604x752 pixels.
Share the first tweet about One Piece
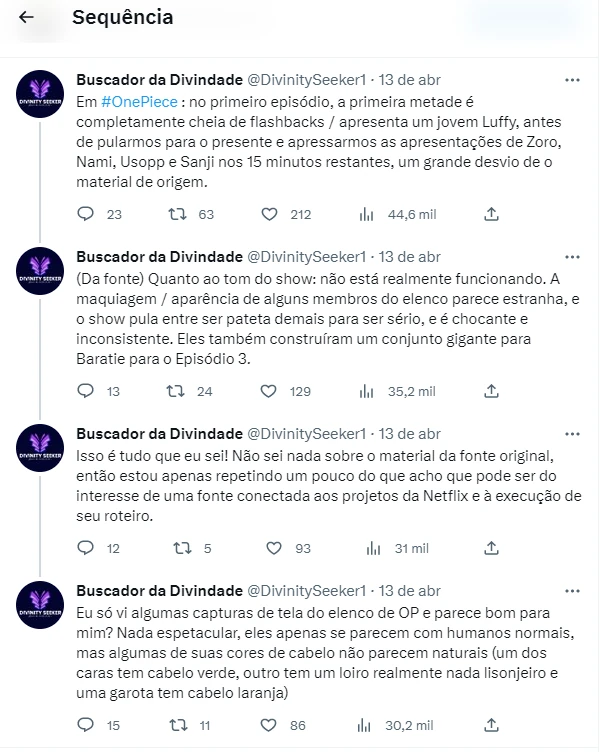[491, 214]
